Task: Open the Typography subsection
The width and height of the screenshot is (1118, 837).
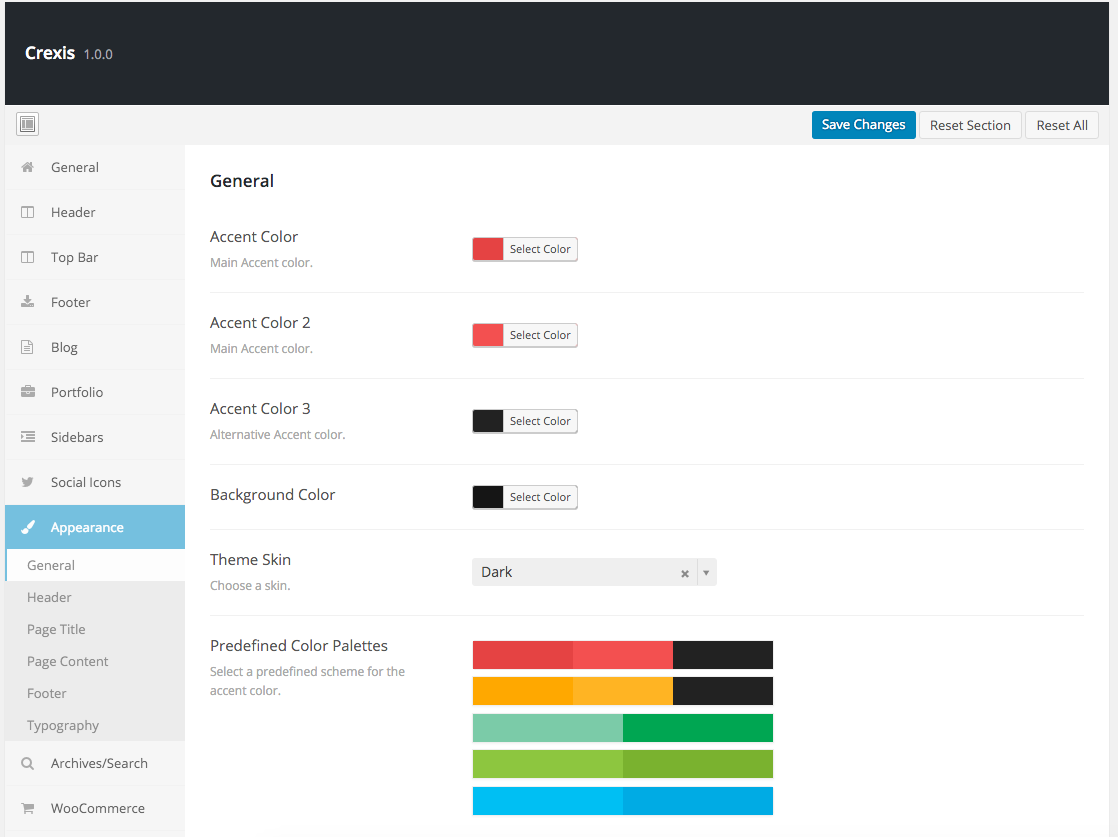Action: click(x=63, y=725)
